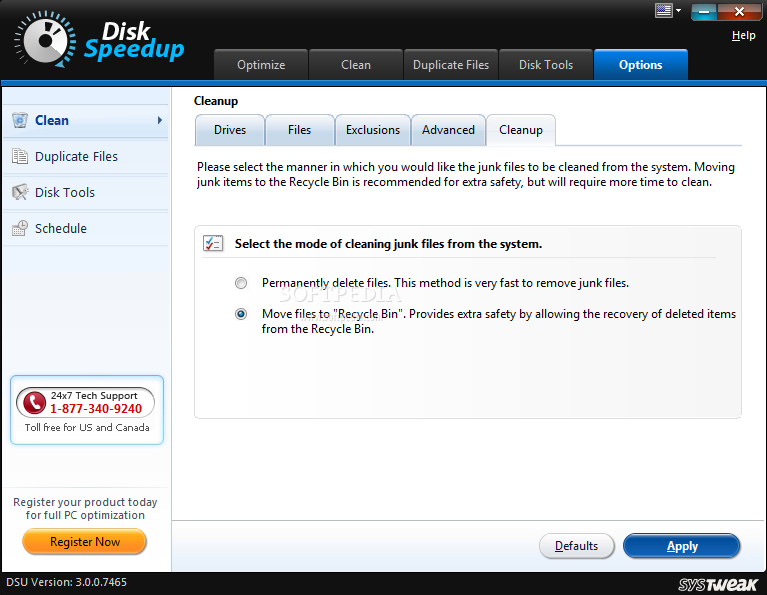This screenshot has width=767, height=595.
Task: Open the Help link
Action: (744, 35)
